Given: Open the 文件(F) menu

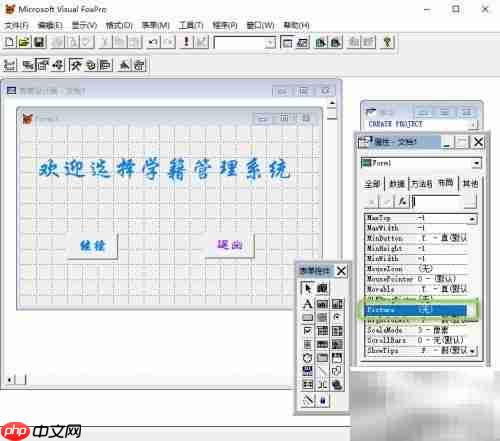Looking at the screenshot, I should click(17, 25).
